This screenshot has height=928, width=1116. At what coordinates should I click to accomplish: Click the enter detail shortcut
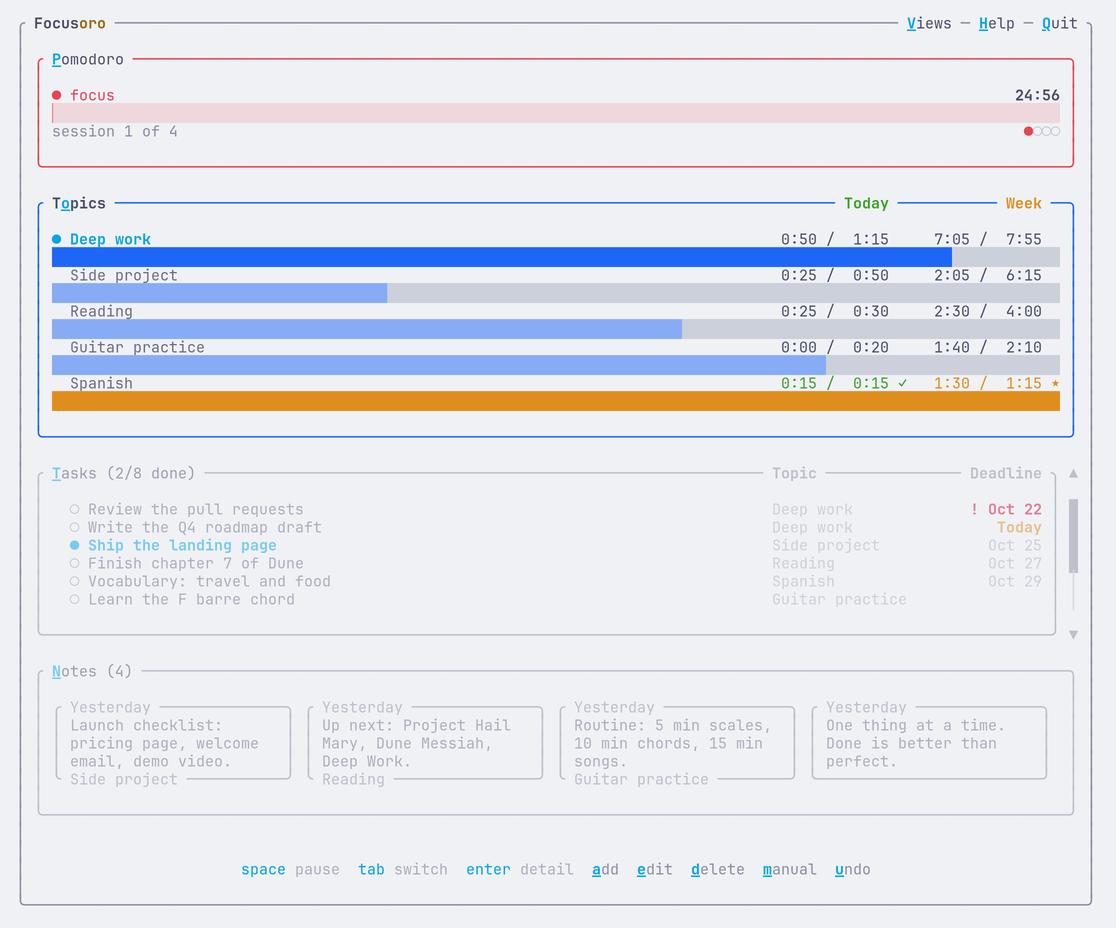520,870
